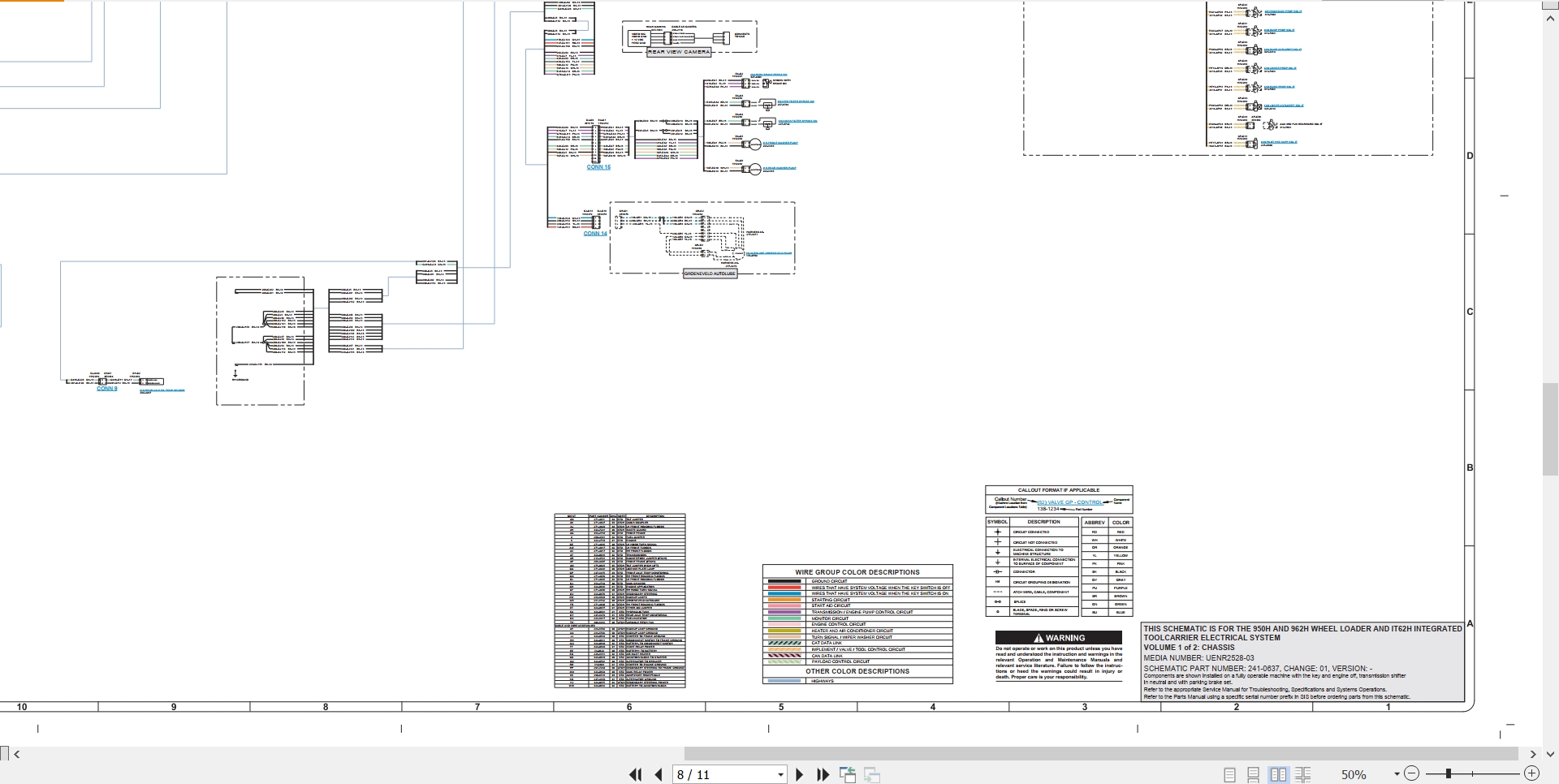Follow the CONN 14 link
Viewport: 1559px width, 784px height.
click(x=595, y=234)
